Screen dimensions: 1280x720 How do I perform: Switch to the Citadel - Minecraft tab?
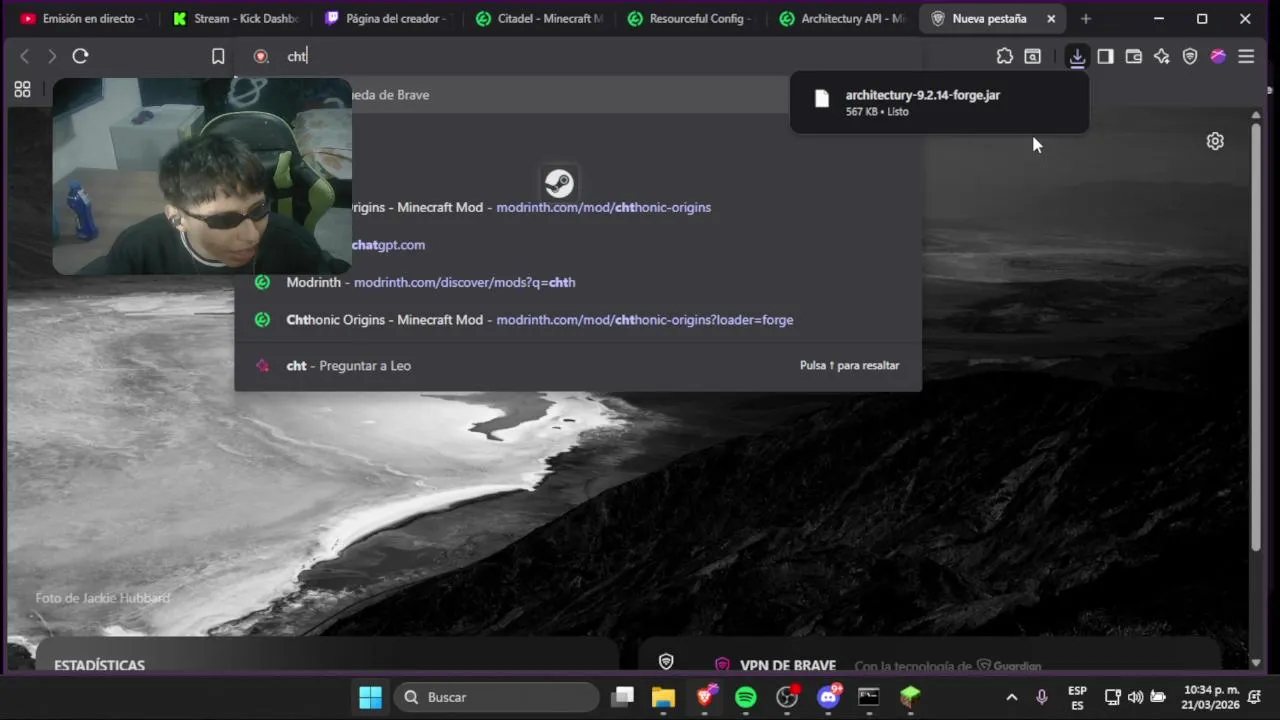point(540,18)
